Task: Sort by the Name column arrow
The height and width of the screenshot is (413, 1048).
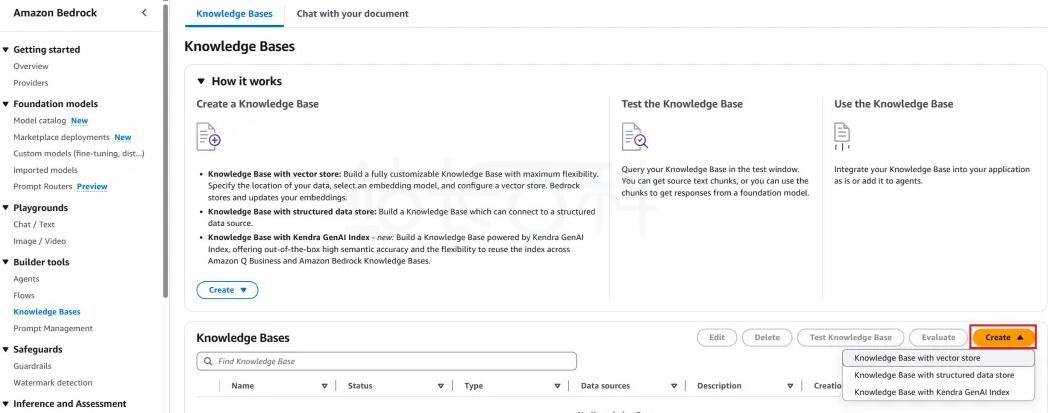Action: tap(324, 386)
